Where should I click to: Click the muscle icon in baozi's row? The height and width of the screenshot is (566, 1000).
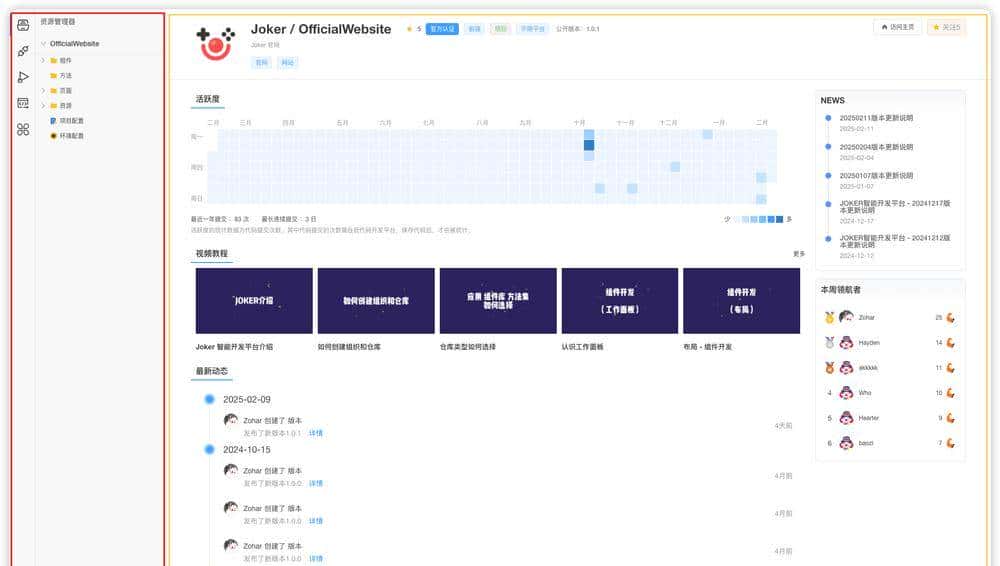click(x=950, y=443)
